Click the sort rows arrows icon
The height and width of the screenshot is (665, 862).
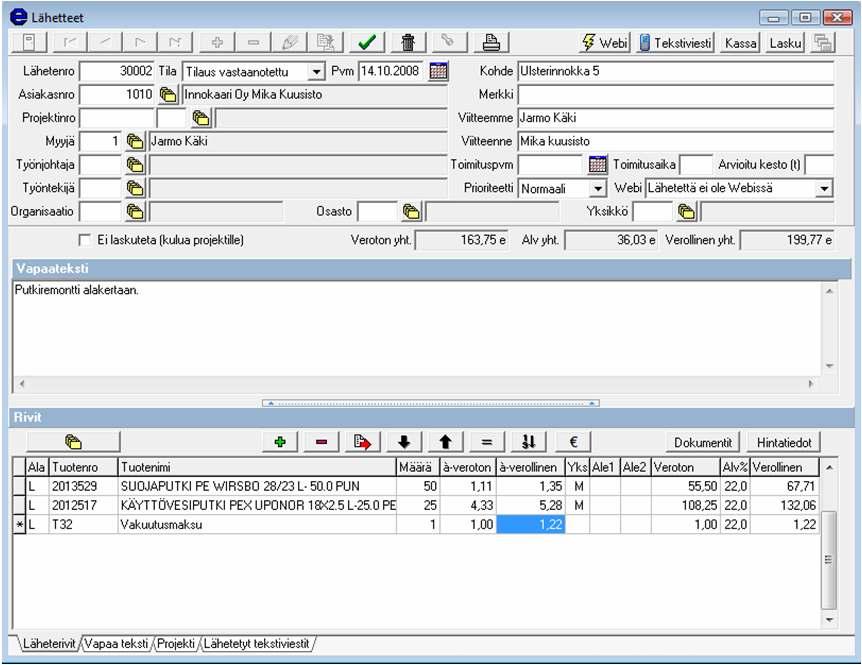point(528,442)
